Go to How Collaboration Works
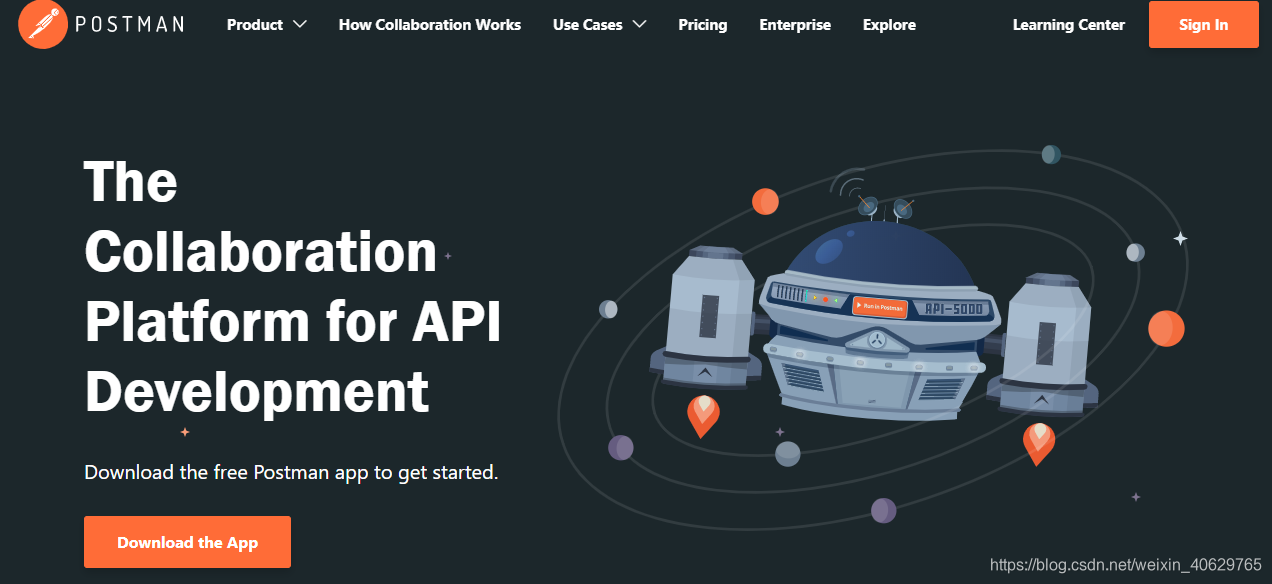 point(430,24)
